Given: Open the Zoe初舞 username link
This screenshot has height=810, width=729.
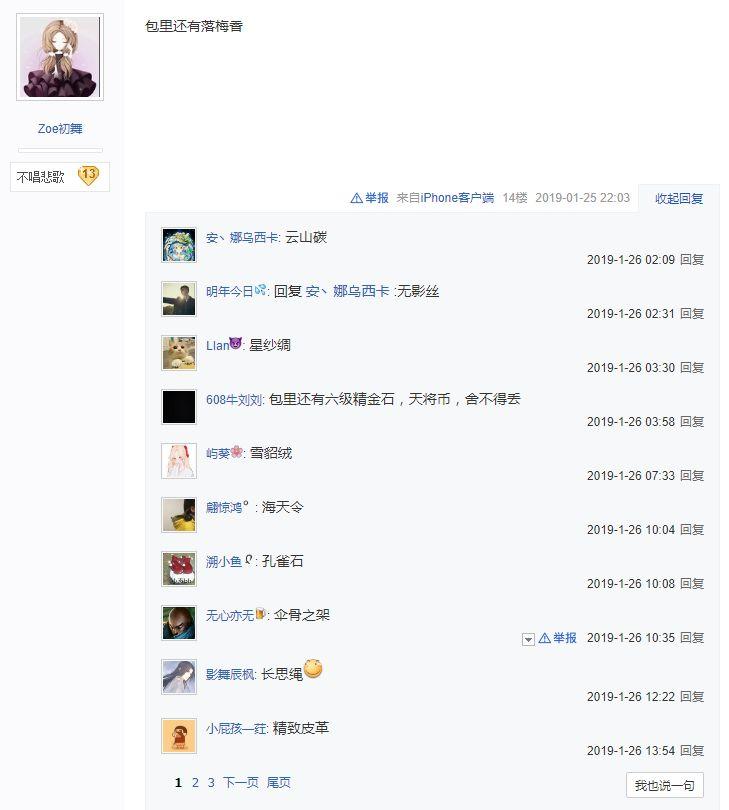Looking at the screenshot, I should pos(60,129).
